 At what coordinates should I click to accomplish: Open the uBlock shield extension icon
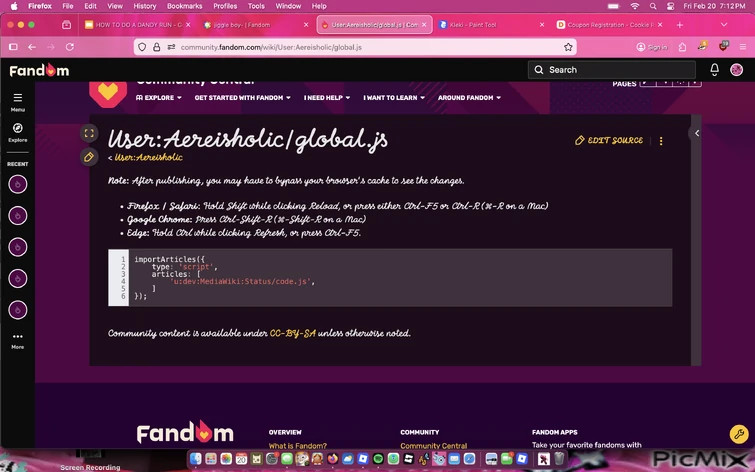pyautogui.click(x=723, y=46)
